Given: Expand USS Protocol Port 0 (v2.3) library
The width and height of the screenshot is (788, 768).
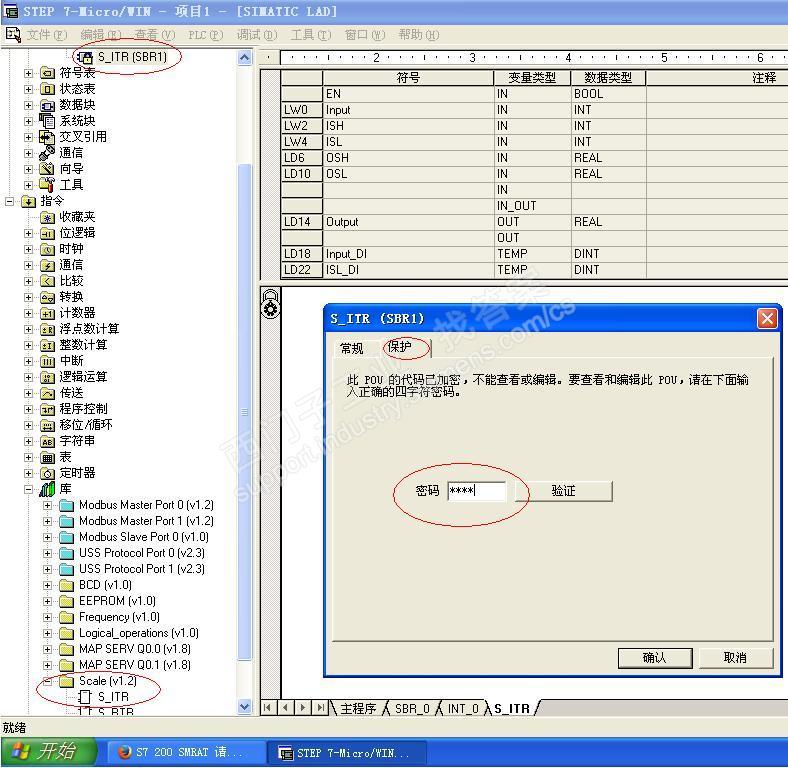Looking at the screenshot, I should tap(47, 553).
